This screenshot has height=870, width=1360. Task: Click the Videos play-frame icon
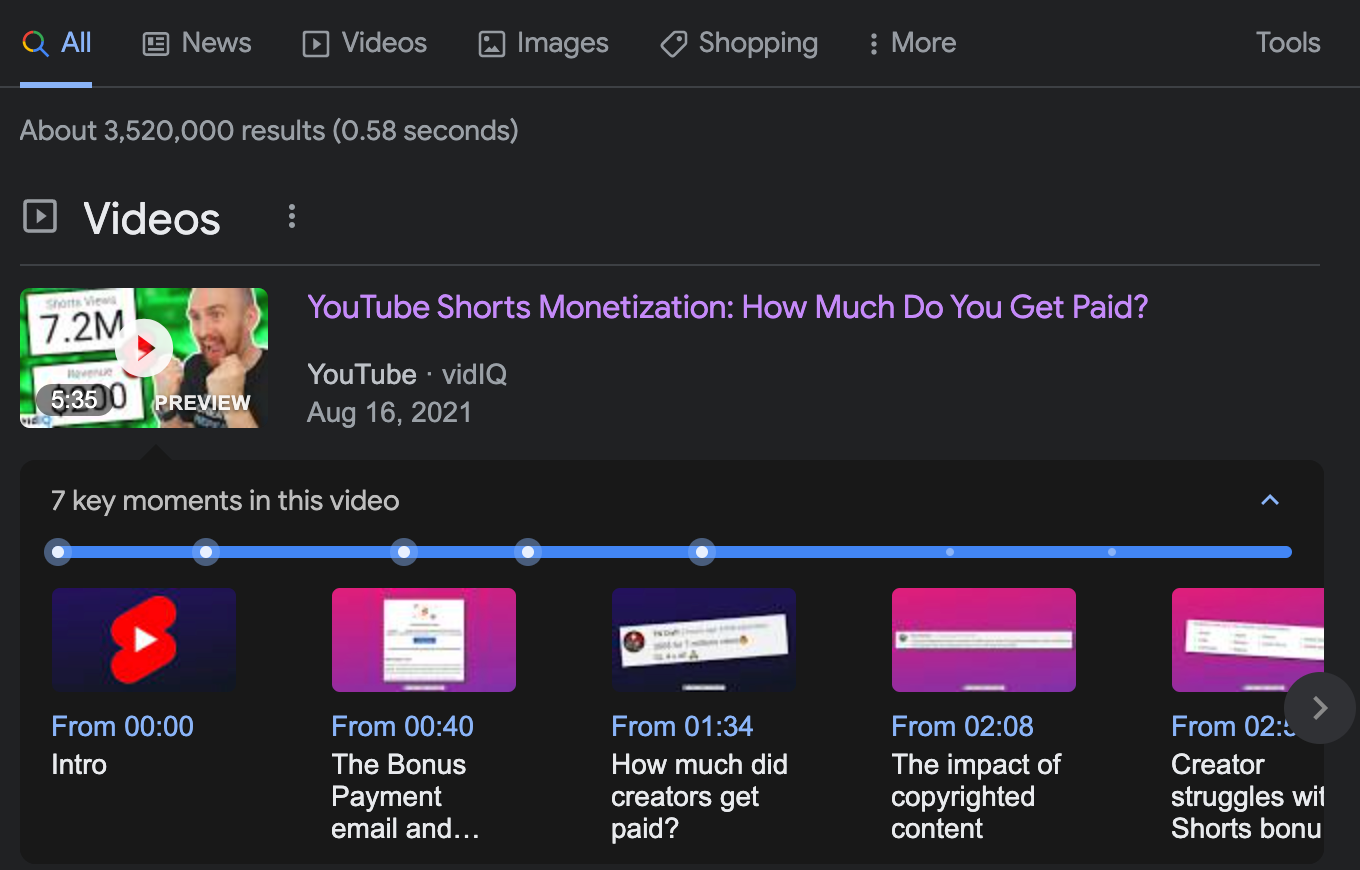pos(313,43)
